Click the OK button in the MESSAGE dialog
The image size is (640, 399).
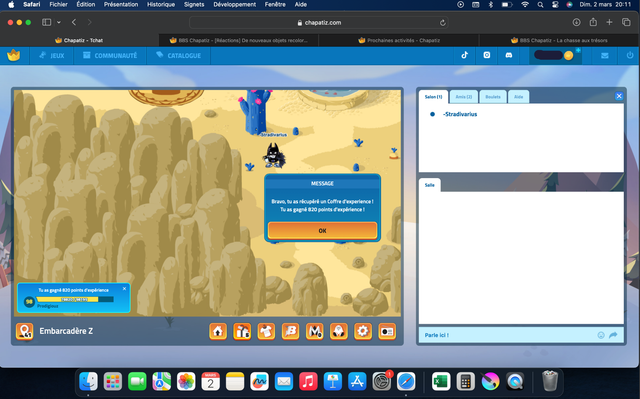pyautogui.click(x=322, y=231)
